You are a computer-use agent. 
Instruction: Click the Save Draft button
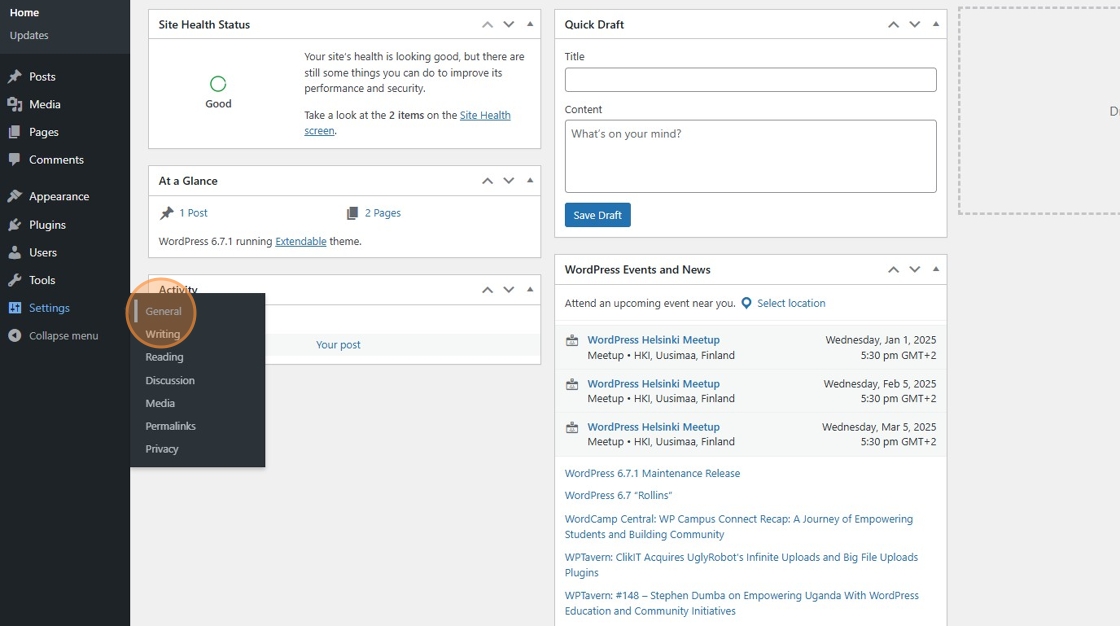coord(597,215)
